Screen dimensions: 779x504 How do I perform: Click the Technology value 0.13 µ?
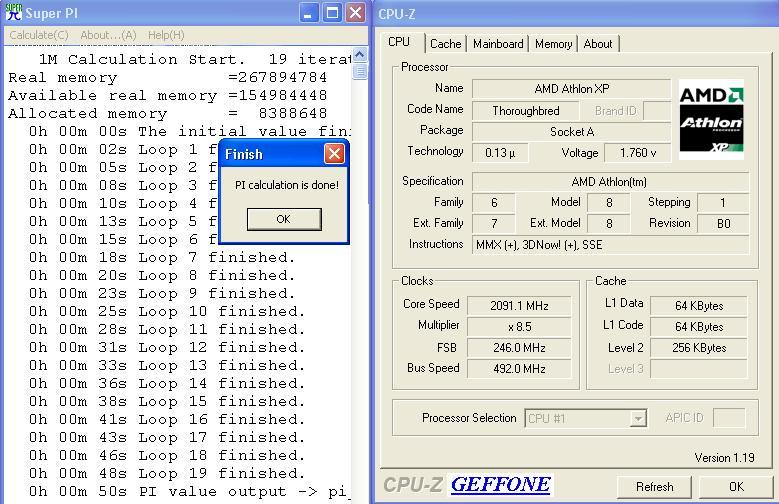point(500,153)
